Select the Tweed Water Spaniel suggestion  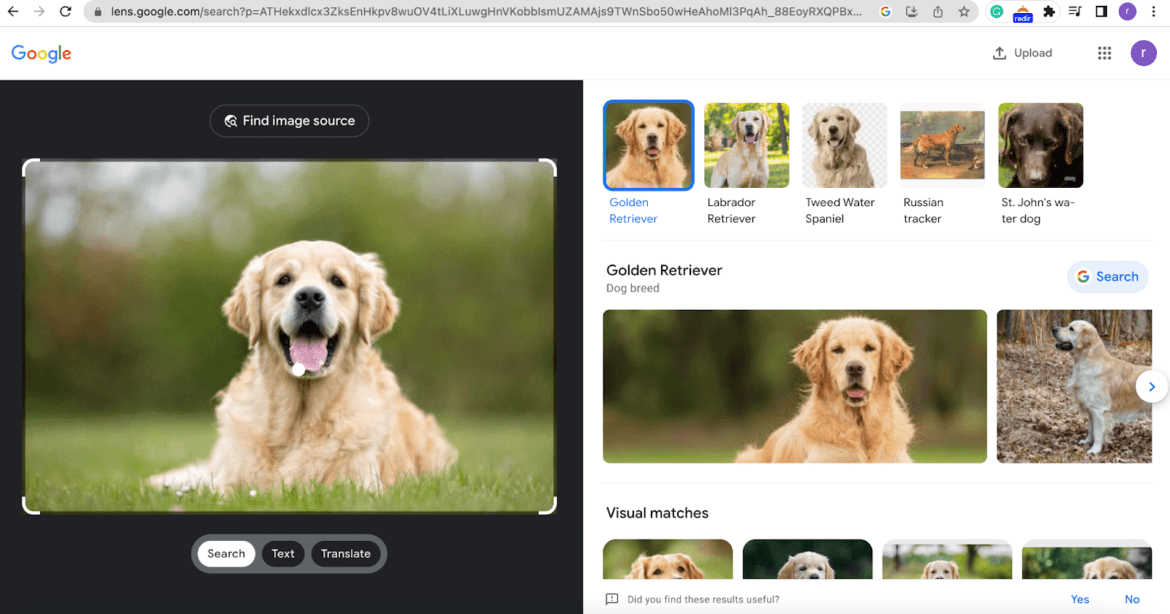point(844,144)
